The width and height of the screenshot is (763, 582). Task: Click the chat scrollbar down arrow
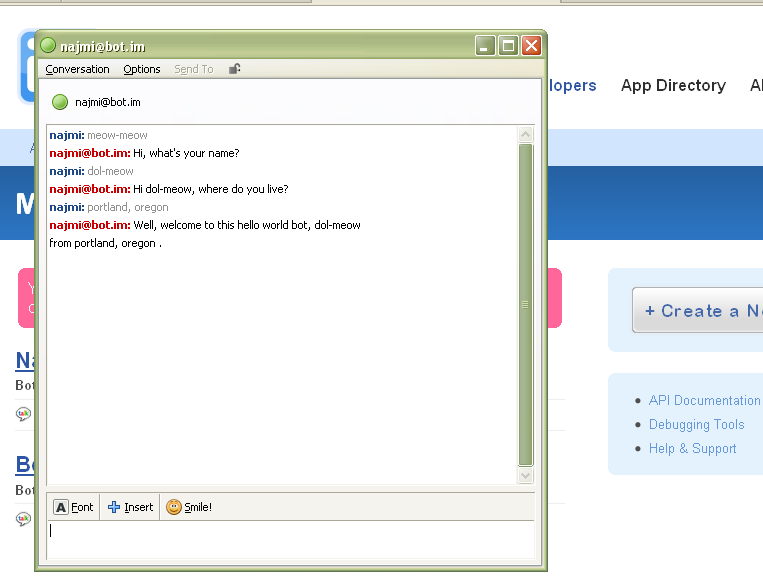click(526, 475)
